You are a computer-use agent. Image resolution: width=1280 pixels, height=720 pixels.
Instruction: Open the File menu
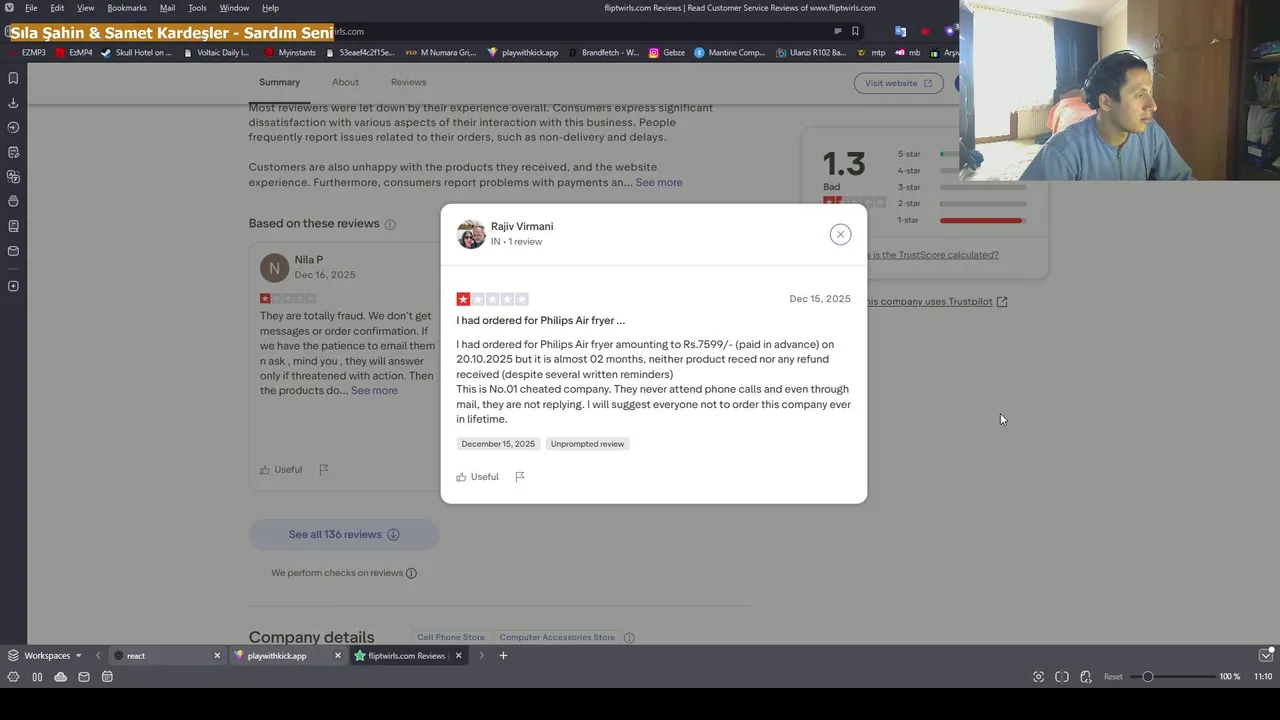[31, 8]
